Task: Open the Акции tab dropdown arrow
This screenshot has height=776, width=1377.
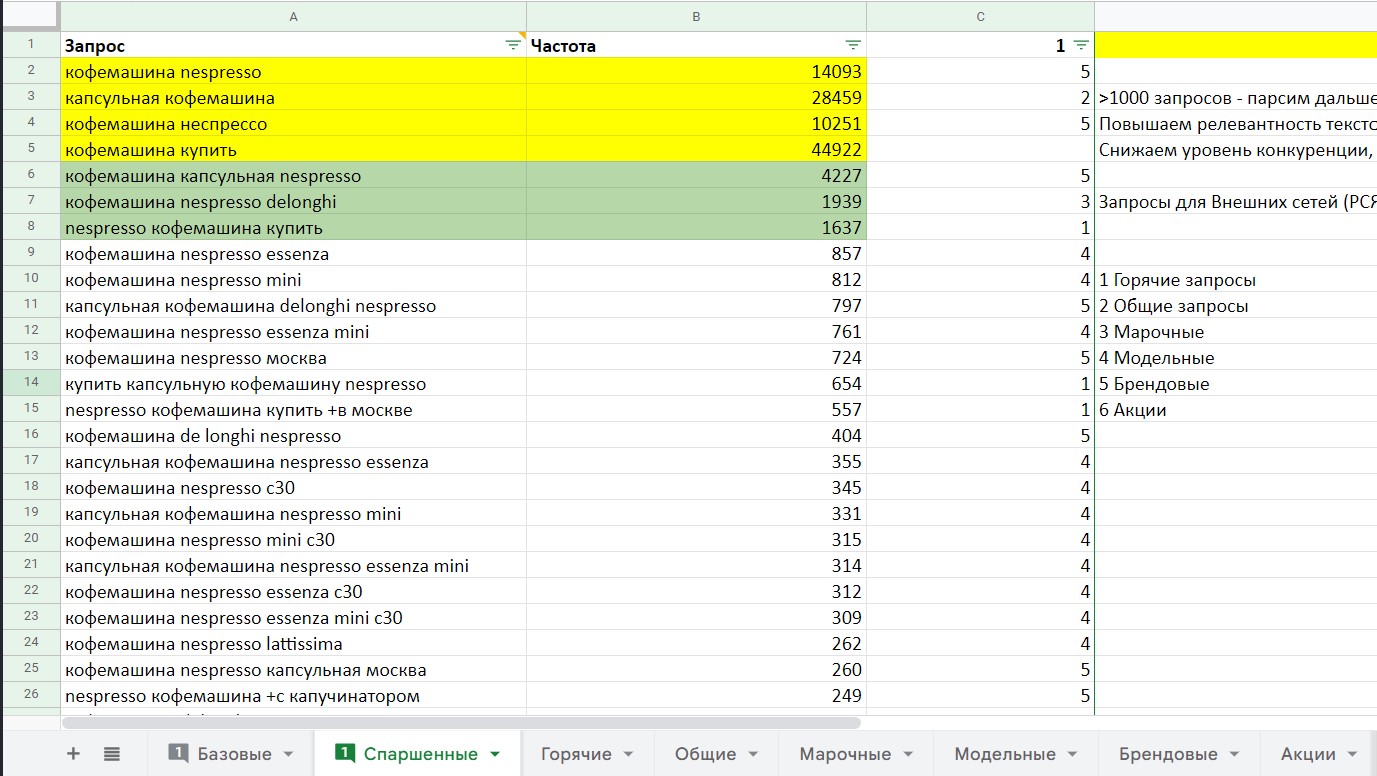Action: (x=1353, y=754)
